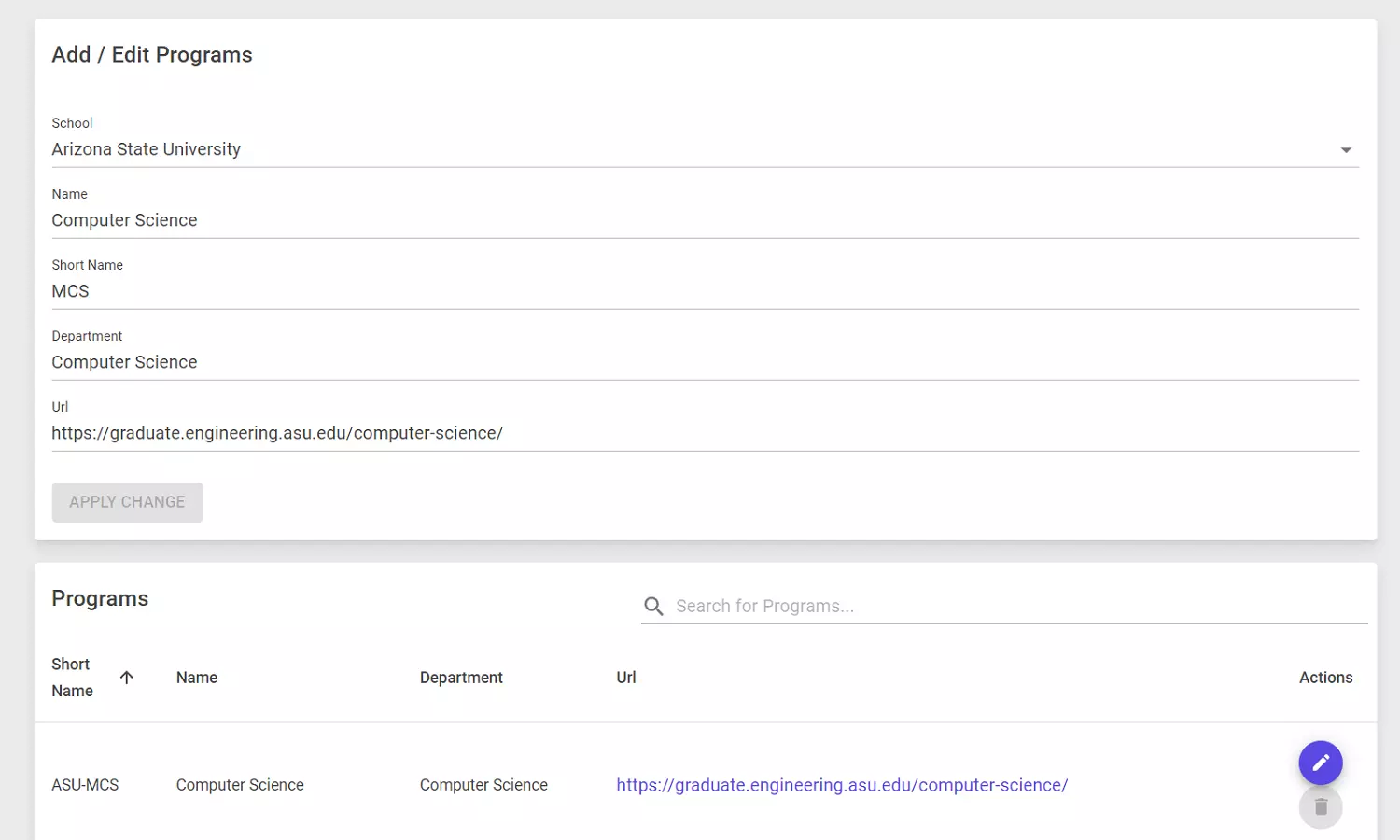Select the ASU-MCS cell in the table row
The image size is (1400, 840).
point(85,785)
